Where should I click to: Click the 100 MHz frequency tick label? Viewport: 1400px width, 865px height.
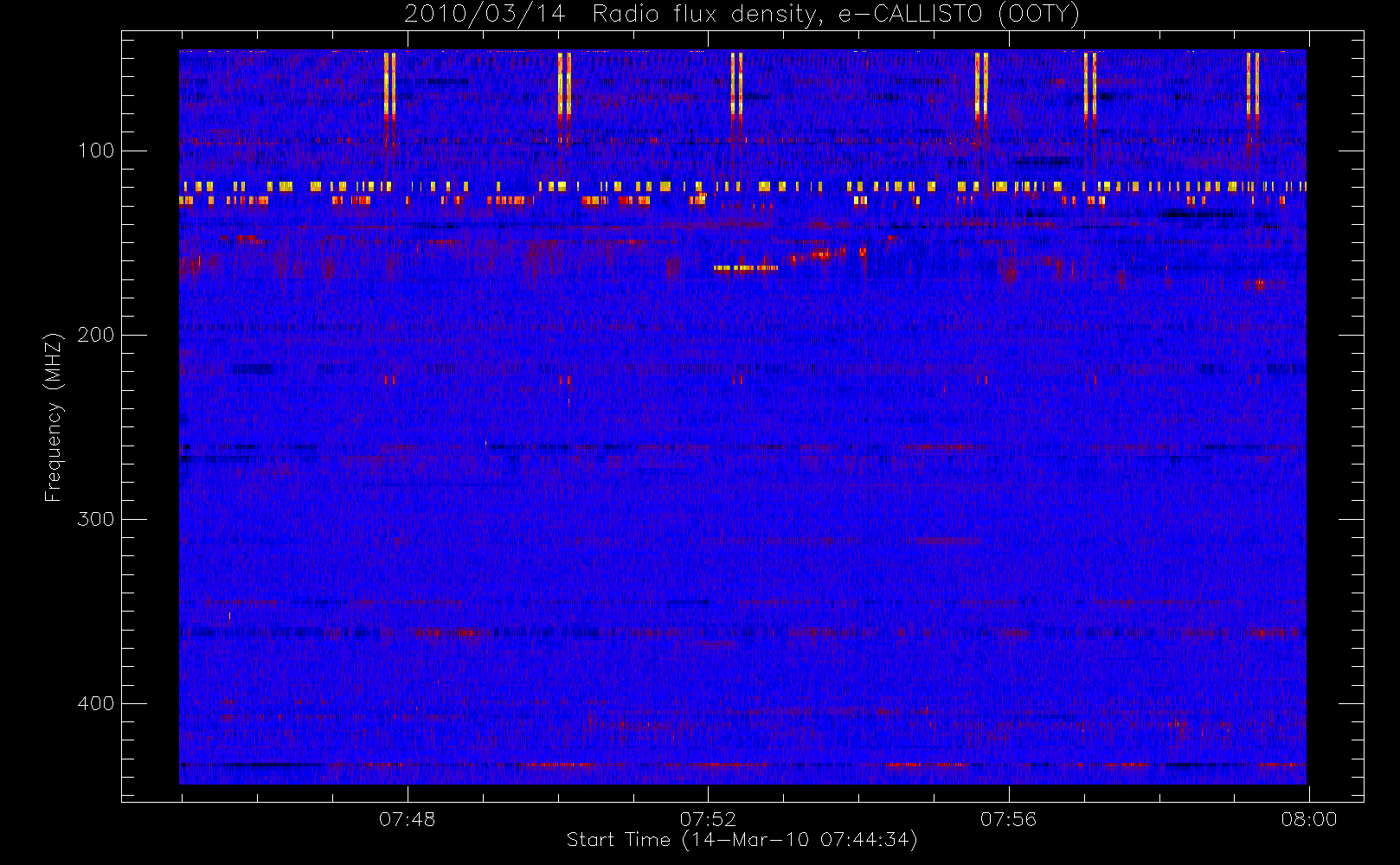(95, 151)
